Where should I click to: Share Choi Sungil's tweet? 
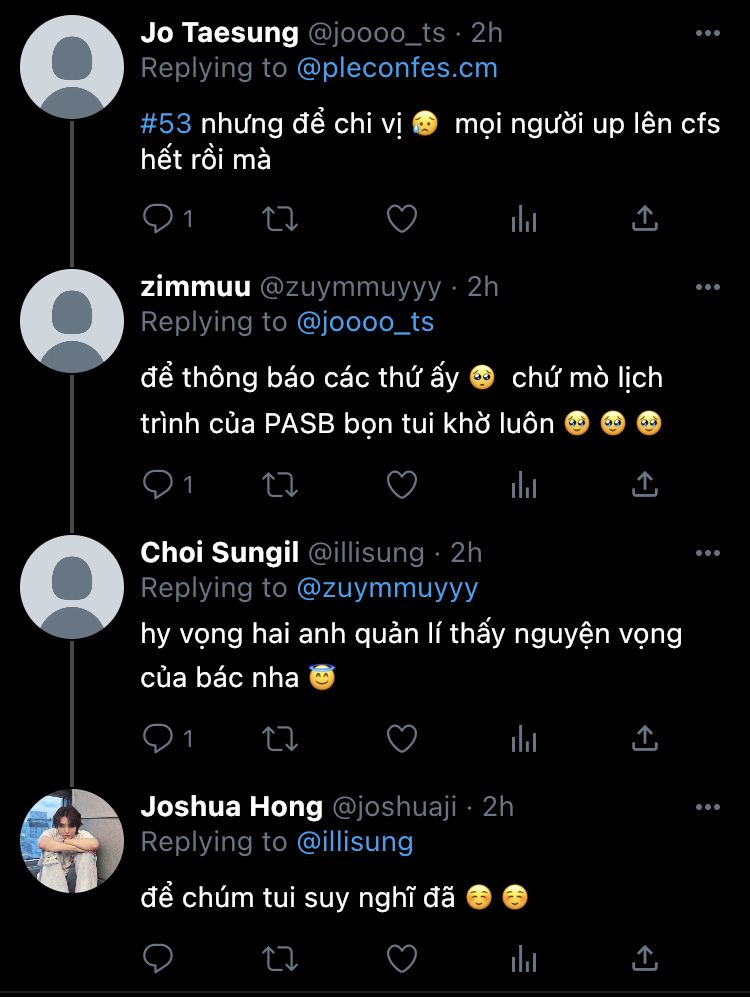pyautogui.click(x=644, y=738)
